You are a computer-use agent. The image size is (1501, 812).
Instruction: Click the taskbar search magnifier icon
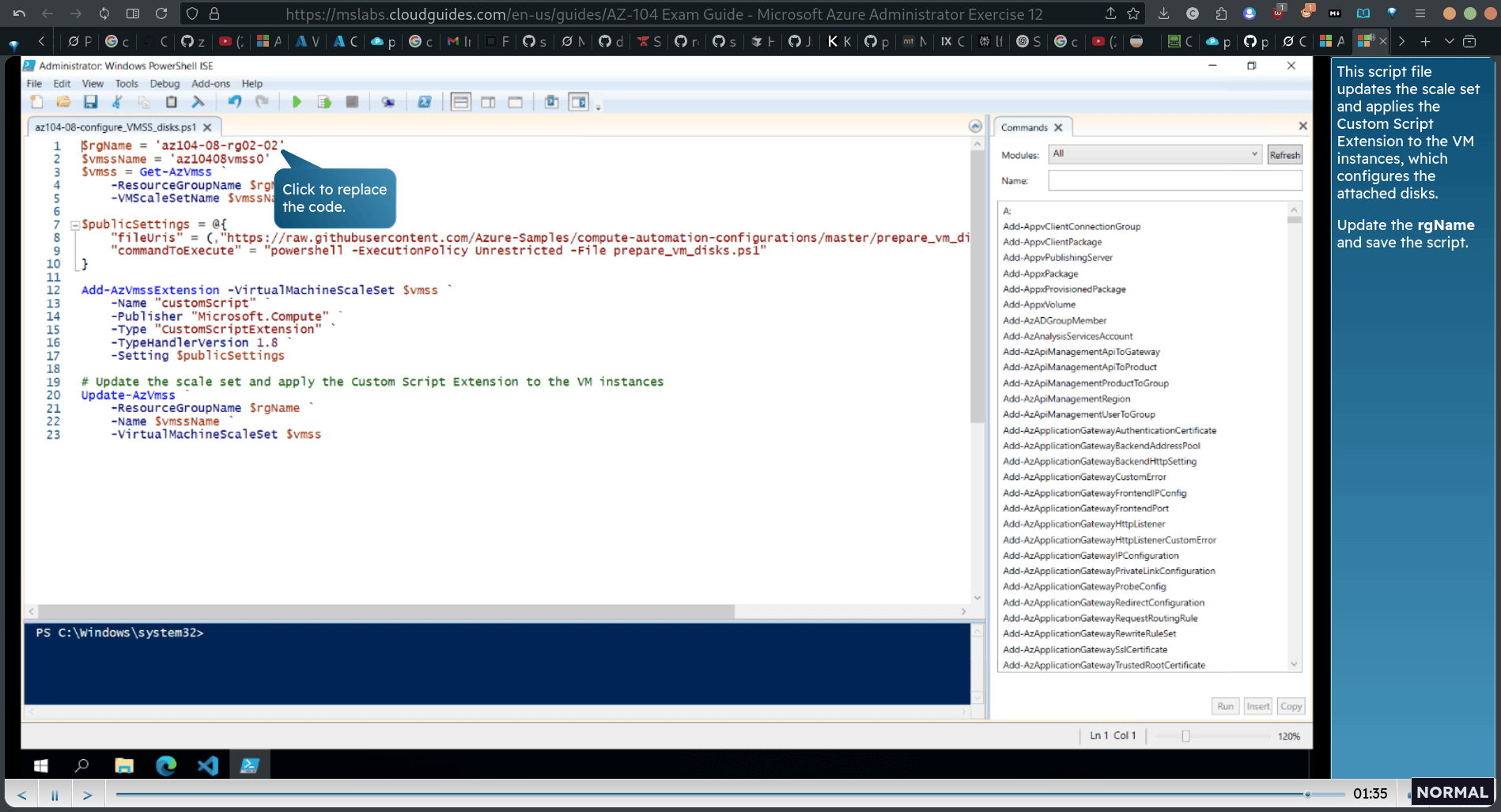click(81, 765)
